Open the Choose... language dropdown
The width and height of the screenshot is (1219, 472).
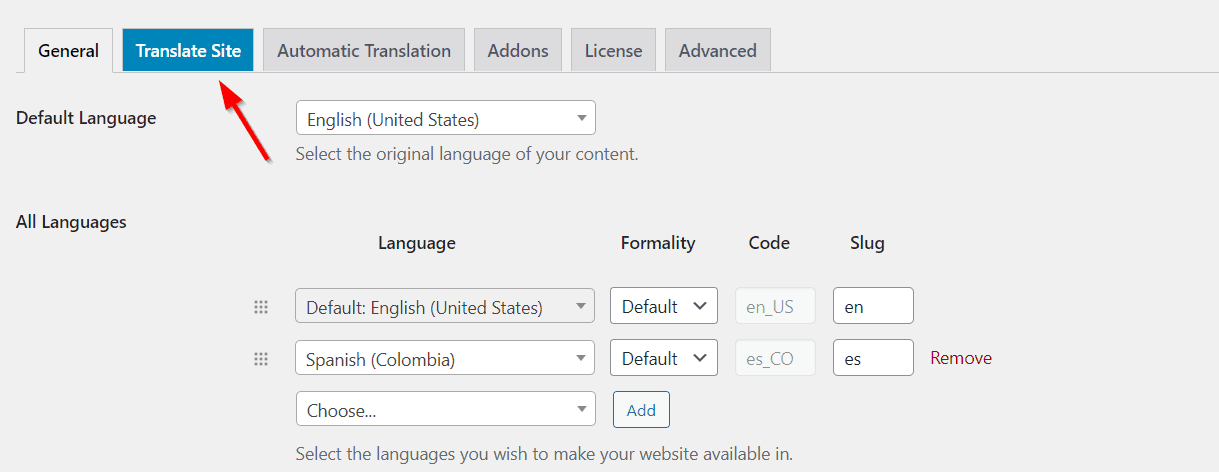pos(446,409)
